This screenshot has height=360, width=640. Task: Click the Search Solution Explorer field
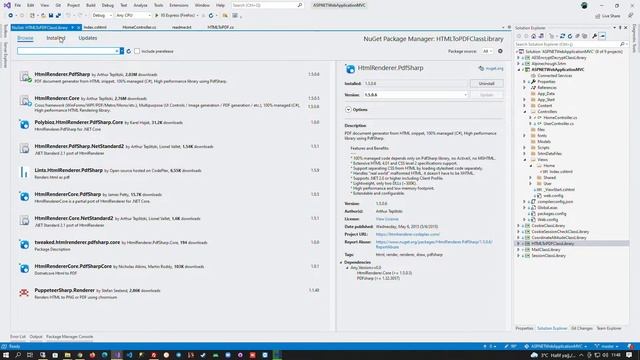pos(567,44)
